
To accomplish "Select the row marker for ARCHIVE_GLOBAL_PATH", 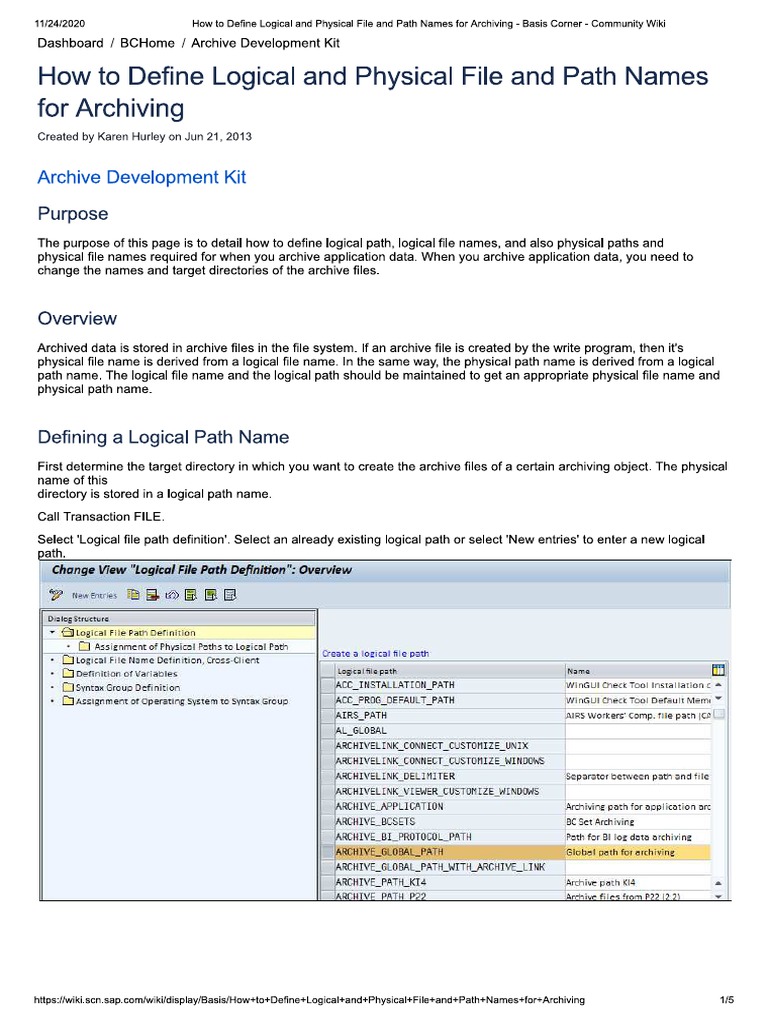I will coord(327,852).
